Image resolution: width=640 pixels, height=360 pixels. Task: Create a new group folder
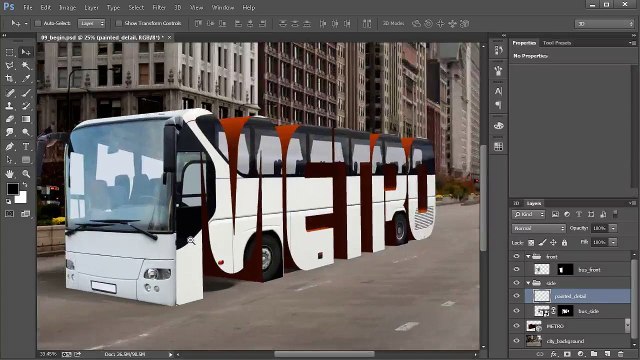pos(594,354)
